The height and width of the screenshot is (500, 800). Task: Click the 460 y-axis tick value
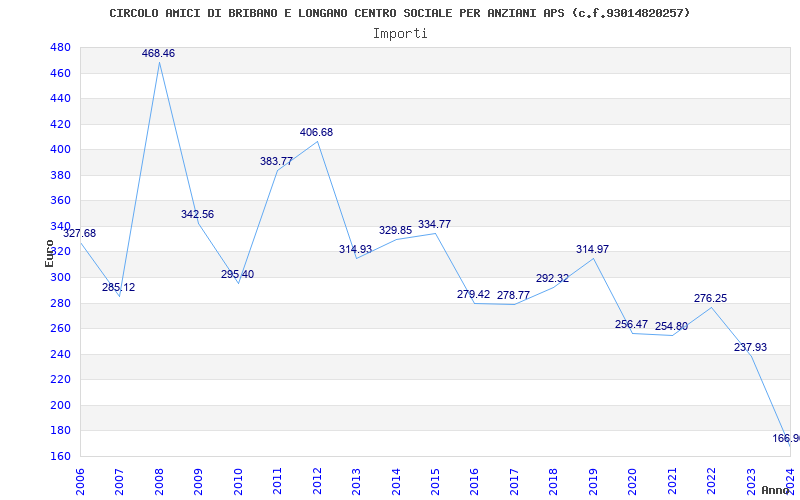pyautogui.click(x=60, y=73)
